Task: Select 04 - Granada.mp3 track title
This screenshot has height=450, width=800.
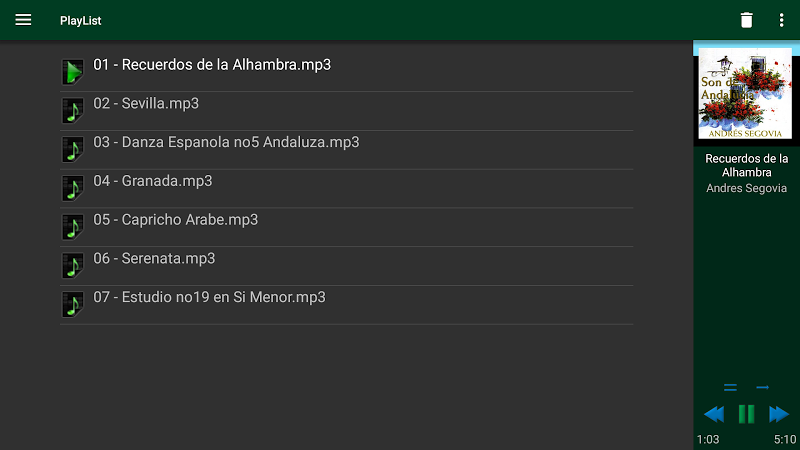Action: (x=153, y=181)
